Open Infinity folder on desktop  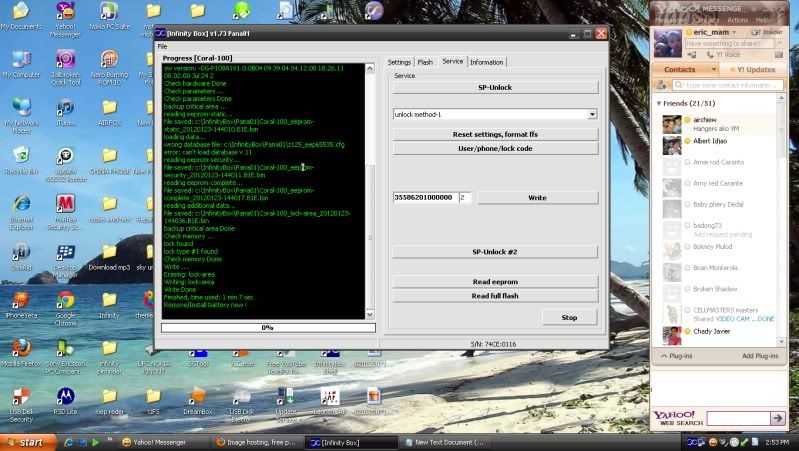(109, 305)
